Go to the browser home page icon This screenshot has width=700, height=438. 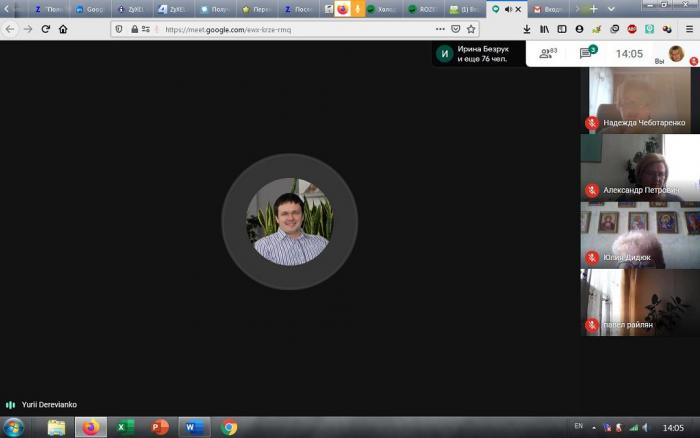click(x=64, y=29)
